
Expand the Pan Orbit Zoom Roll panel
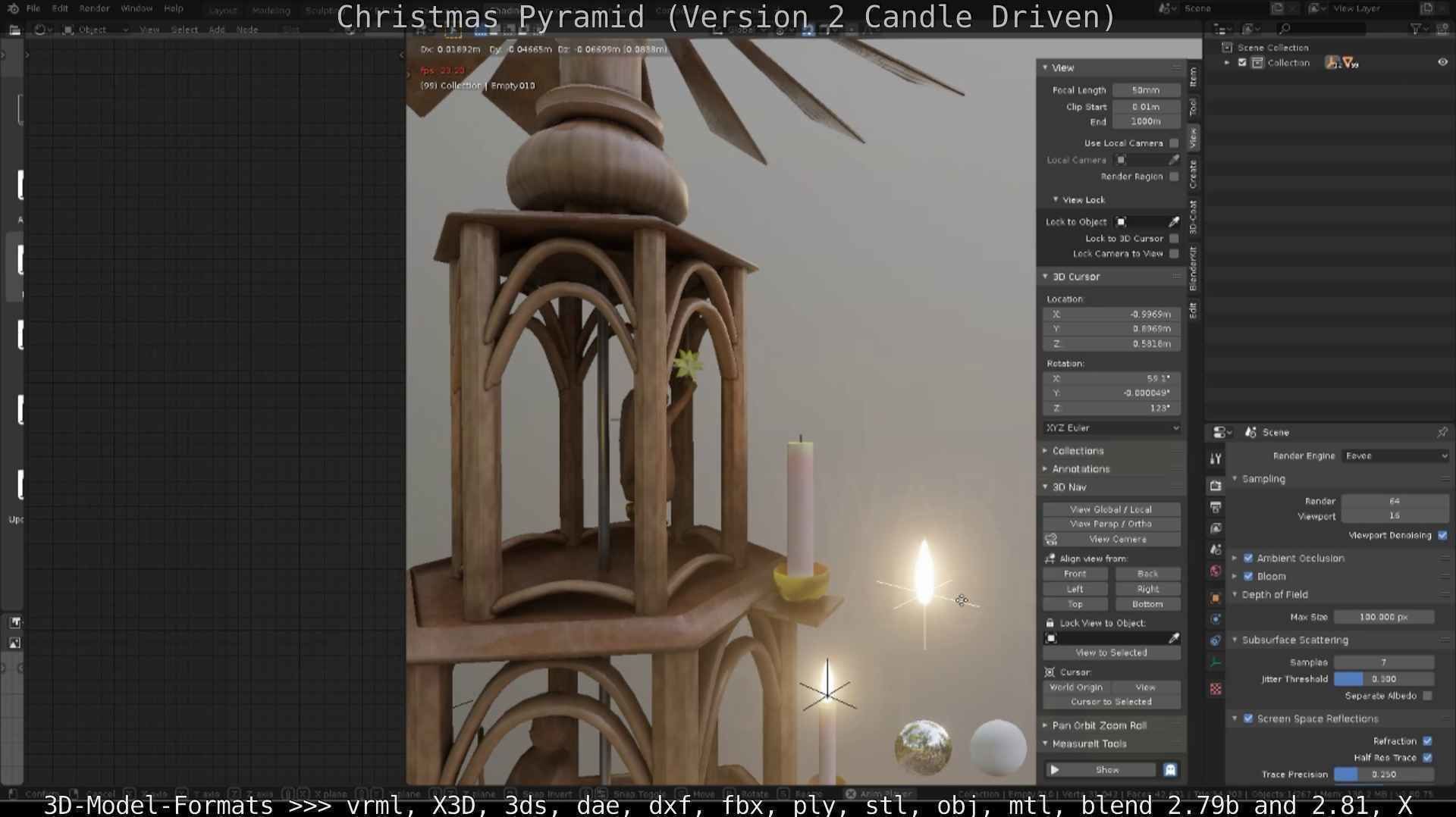pyautogui.click(x=1045, y=725)
